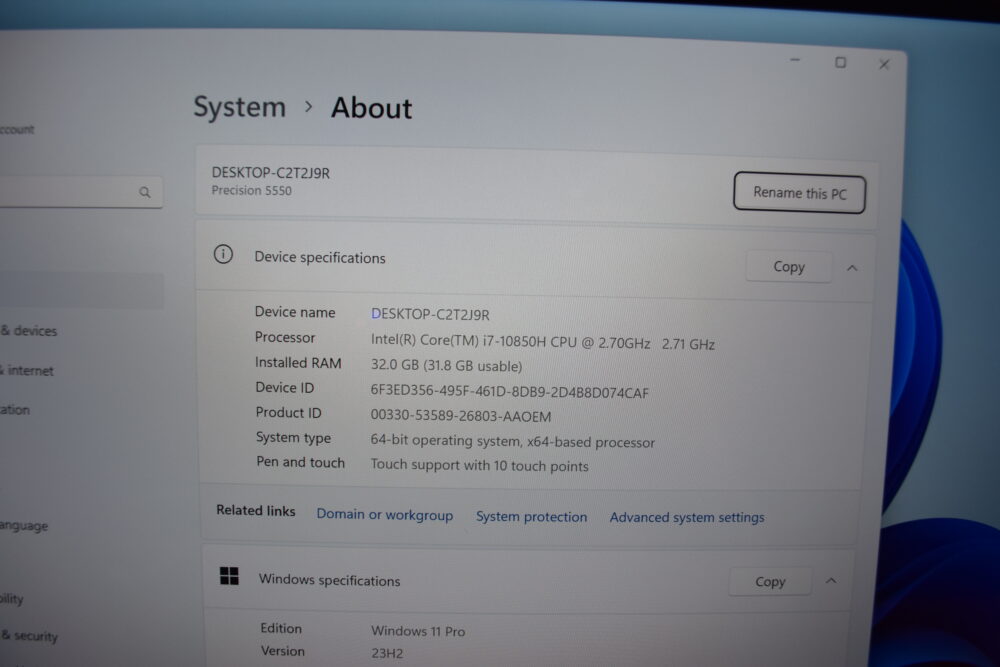Click the Device name value DESKTOP-C2T2J9R

point(430,314)
